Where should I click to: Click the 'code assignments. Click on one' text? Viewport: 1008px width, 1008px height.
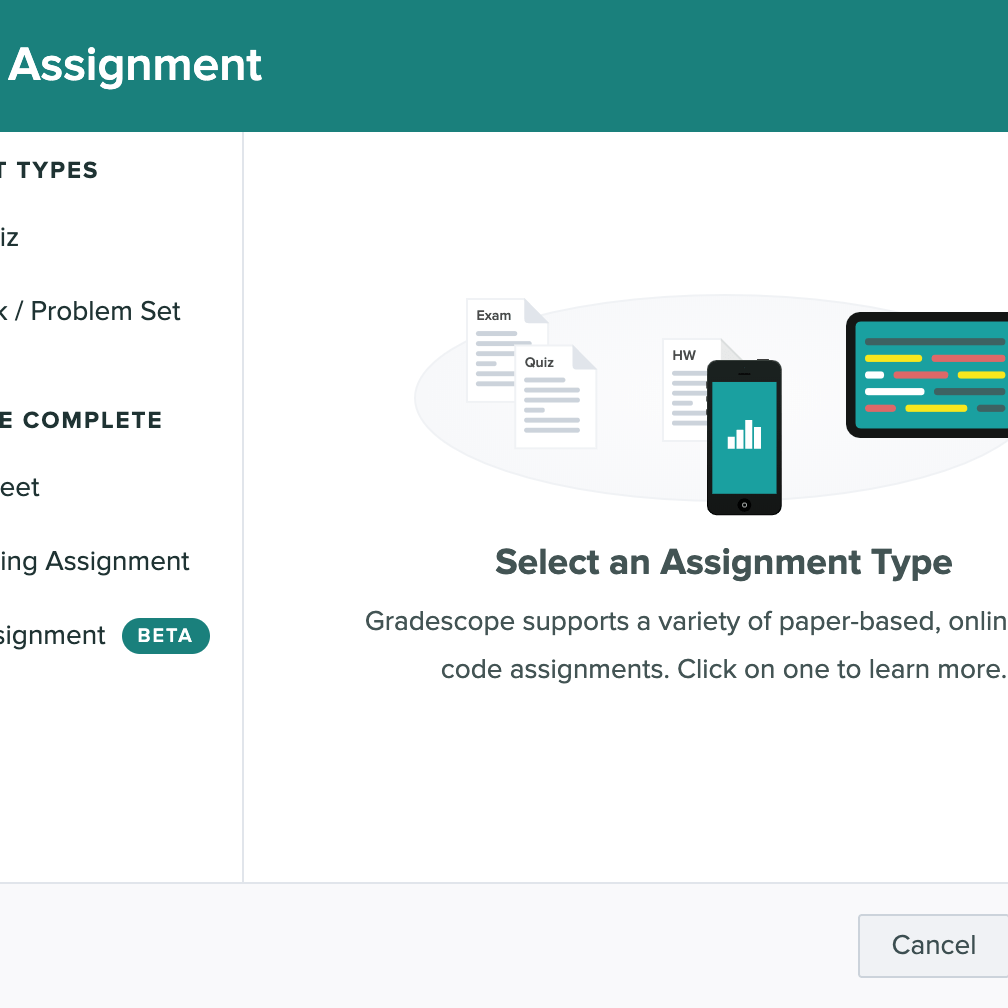click(723, 669)
